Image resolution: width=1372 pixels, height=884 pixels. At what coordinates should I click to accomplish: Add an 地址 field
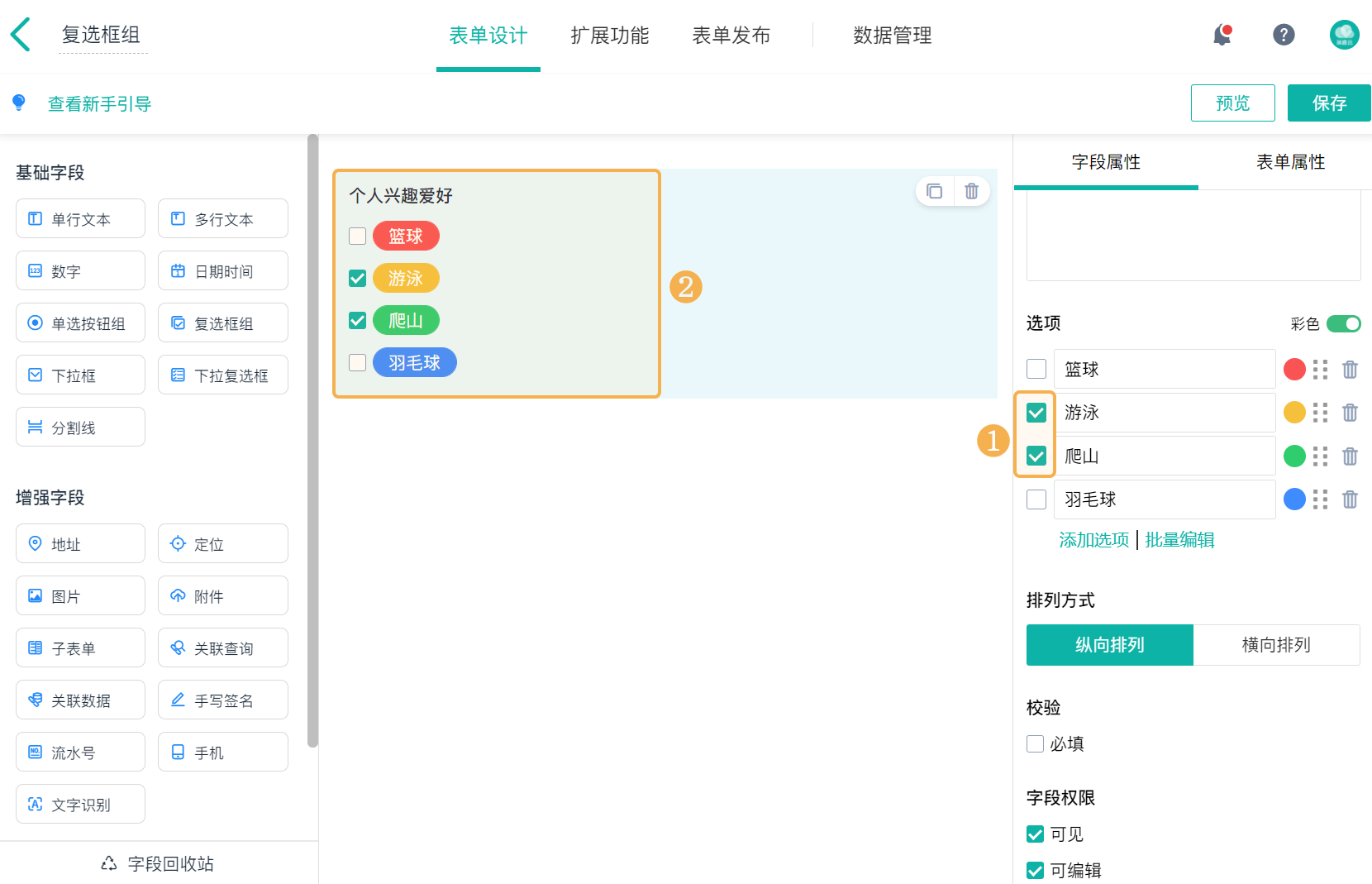point(80,543)
